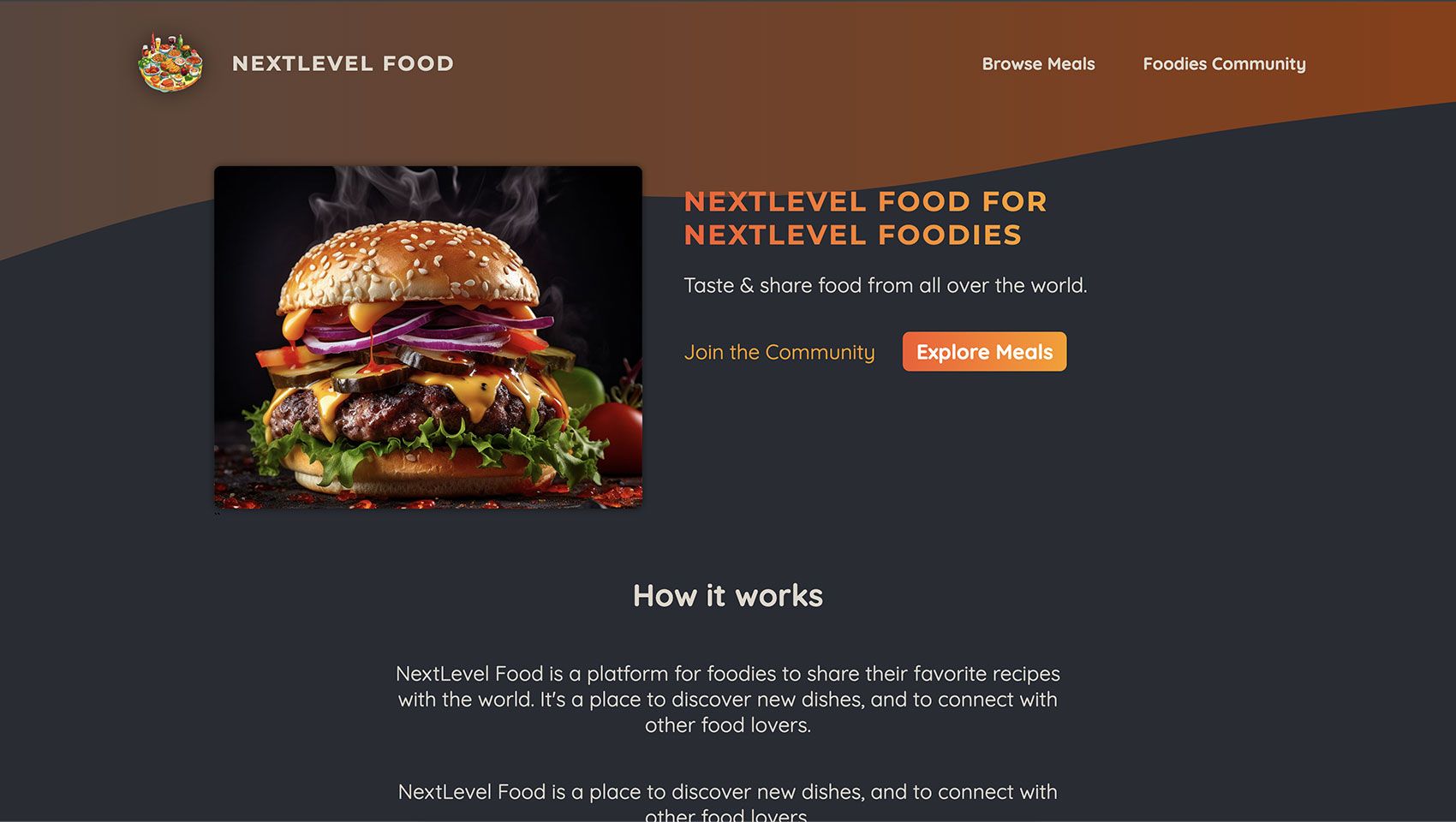1456x822 pixels.
Task: Go home via NEXTLEVEL FOOD logo text
Action: point(343,63)
